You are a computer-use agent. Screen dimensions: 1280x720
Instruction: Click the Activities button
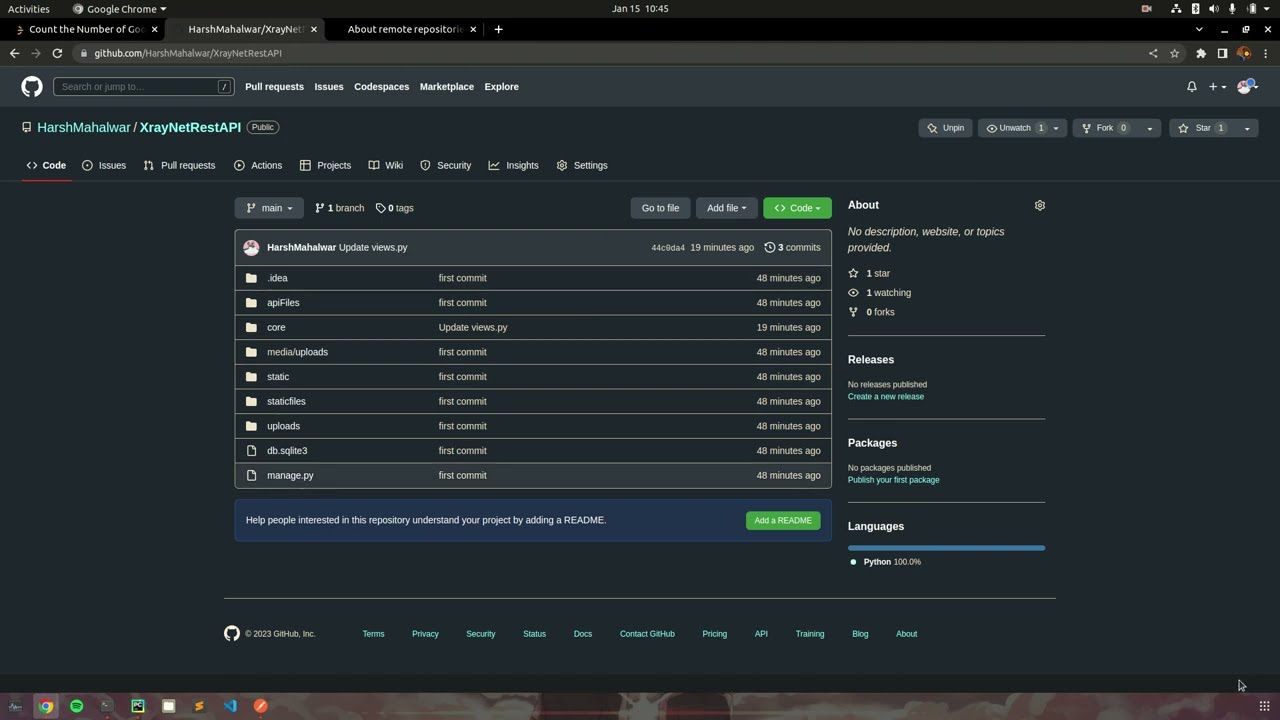[x=29, y=9]
